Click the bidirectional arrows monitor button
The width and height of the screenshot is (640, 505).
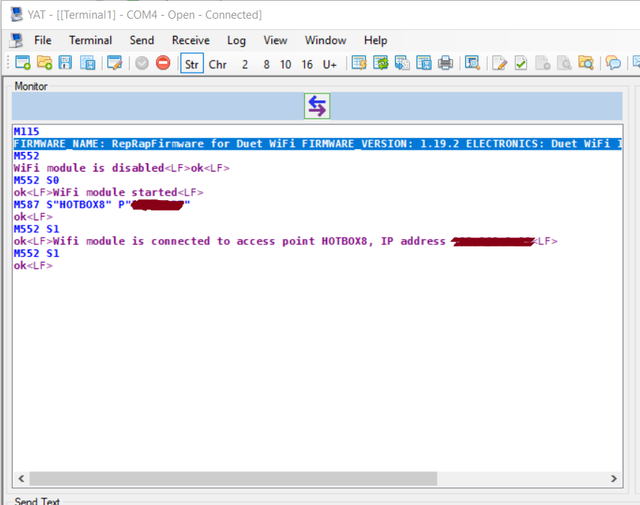pyautogui.click(x=317, y=106)
